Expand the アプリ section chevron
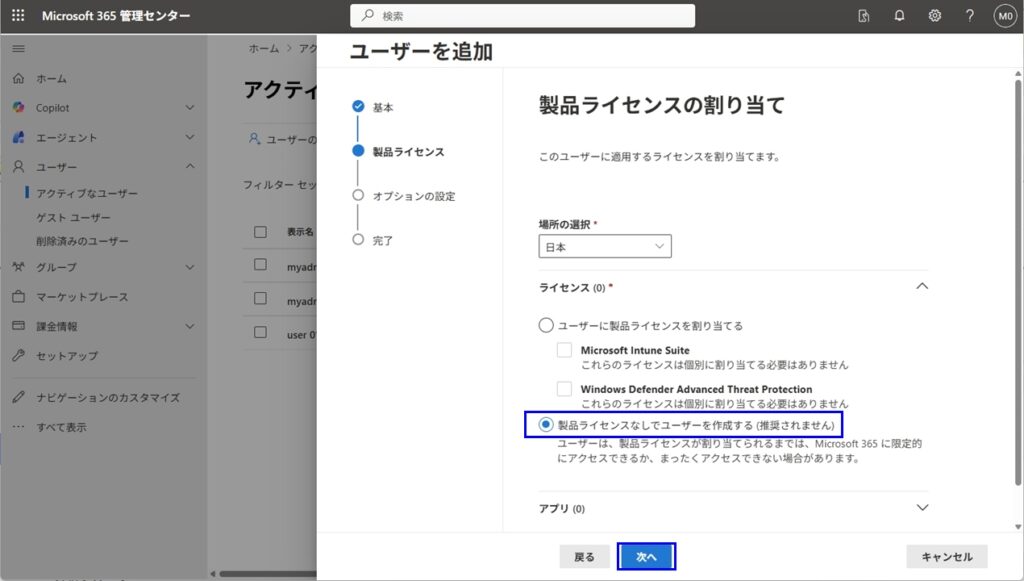1024x581 pixels. (x=922, y=508)
